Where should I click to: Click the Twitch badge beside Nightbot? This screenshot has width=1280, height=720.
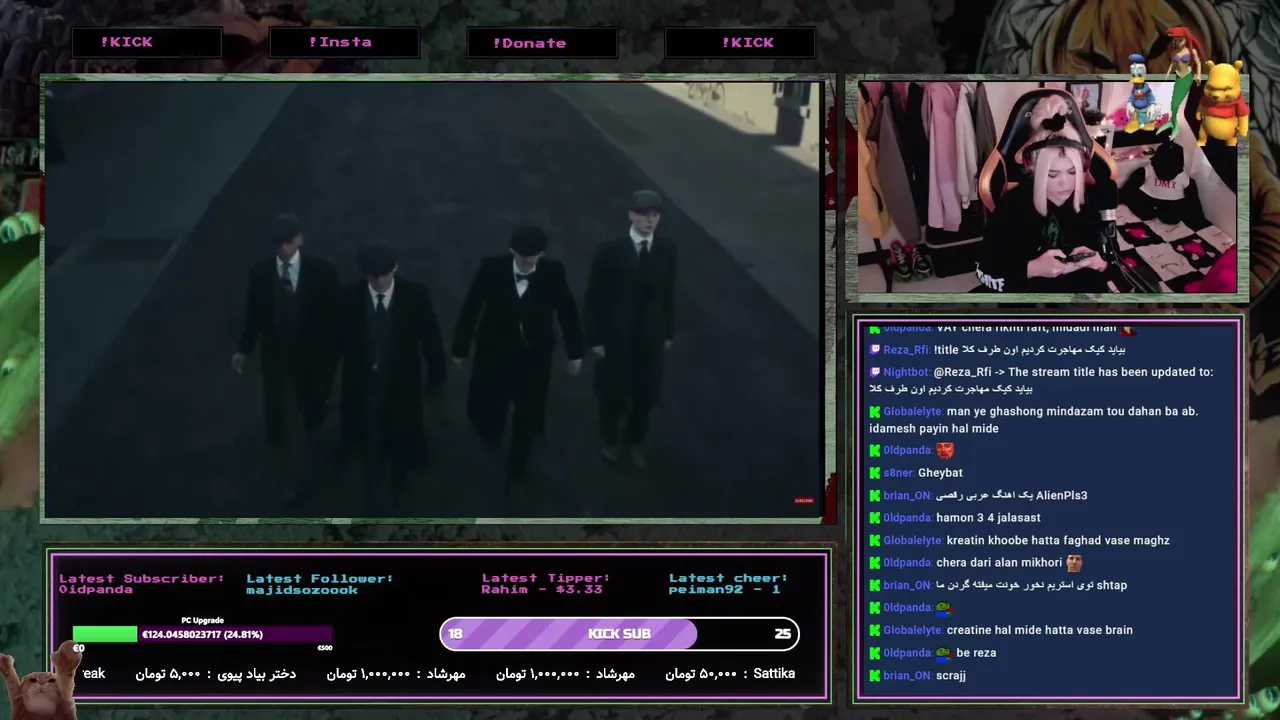pos(875,372)
